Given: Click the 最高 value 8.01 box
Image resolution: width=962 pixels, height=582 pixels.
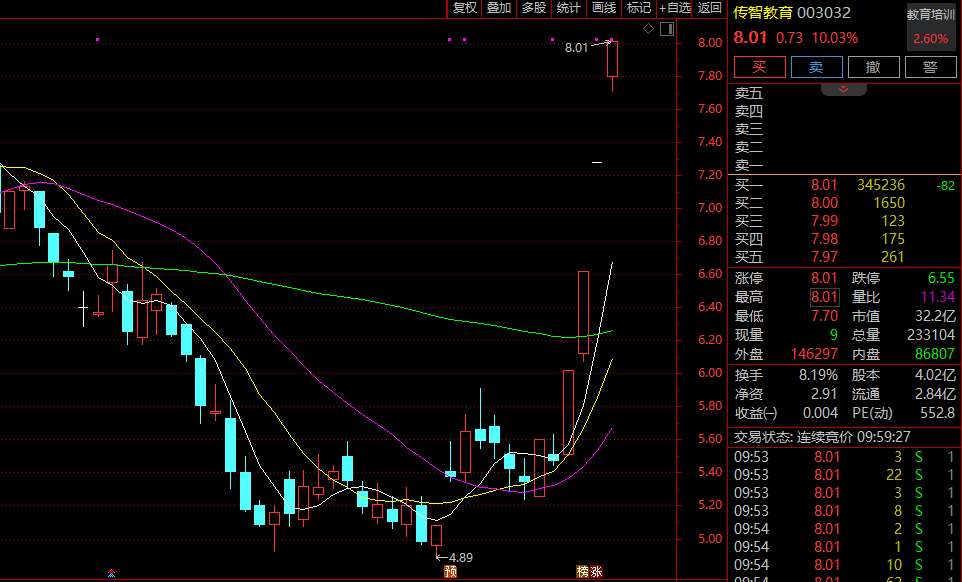Looking at the screenshot, I should 824,297.
